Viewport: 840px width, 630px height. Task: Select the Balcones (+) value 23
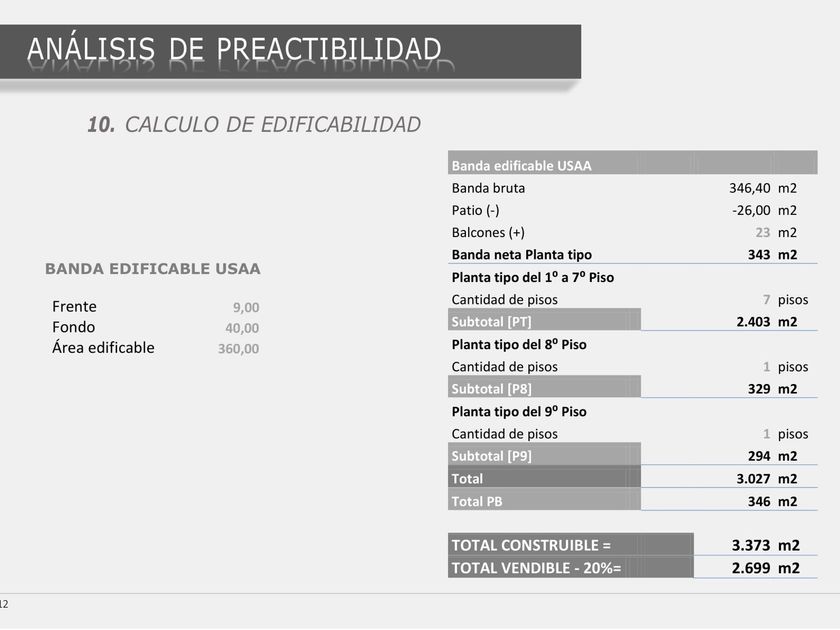(x=763, y=232)
